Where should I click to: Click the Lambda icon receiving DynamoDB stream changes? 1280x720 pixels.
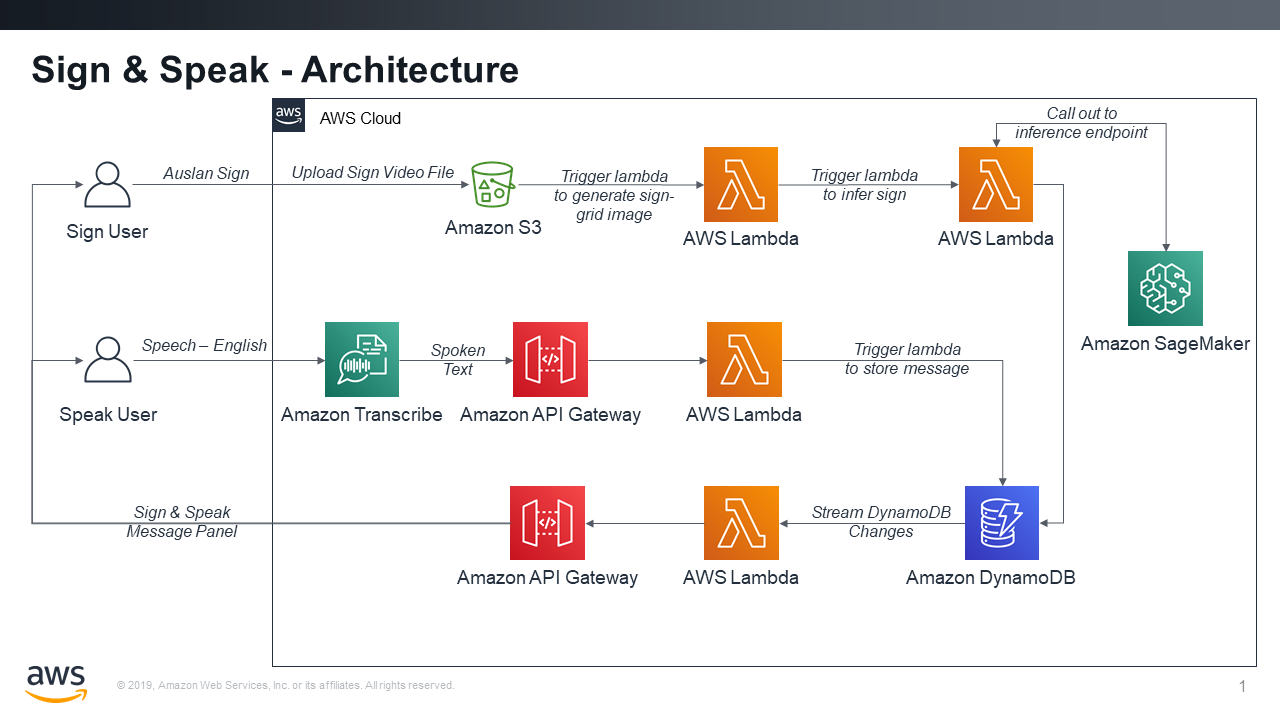[x=741, y=523]
